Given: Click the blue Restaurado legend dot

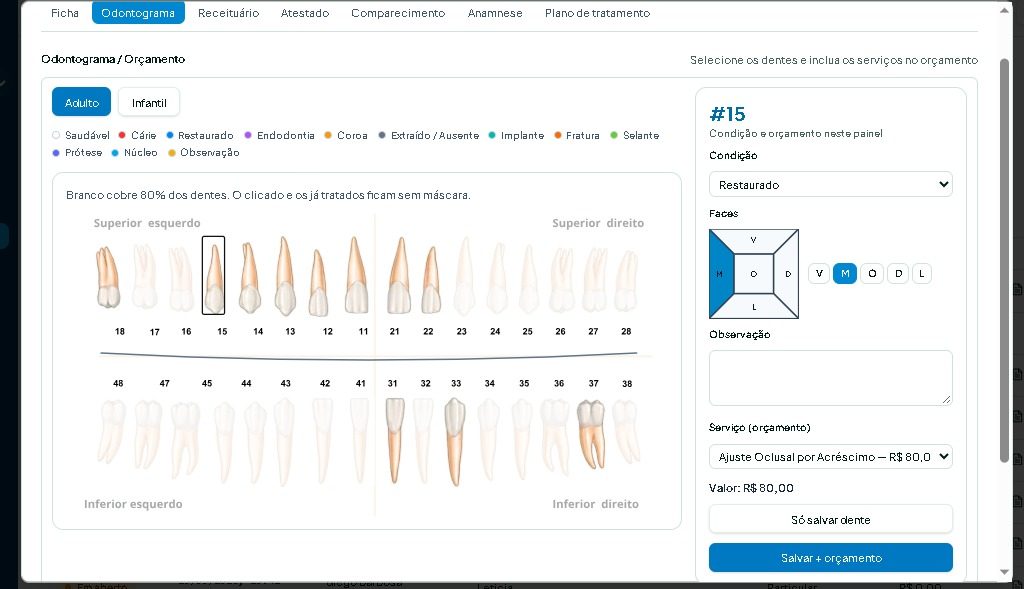Looking at the screenshot, I should [170, 135].
